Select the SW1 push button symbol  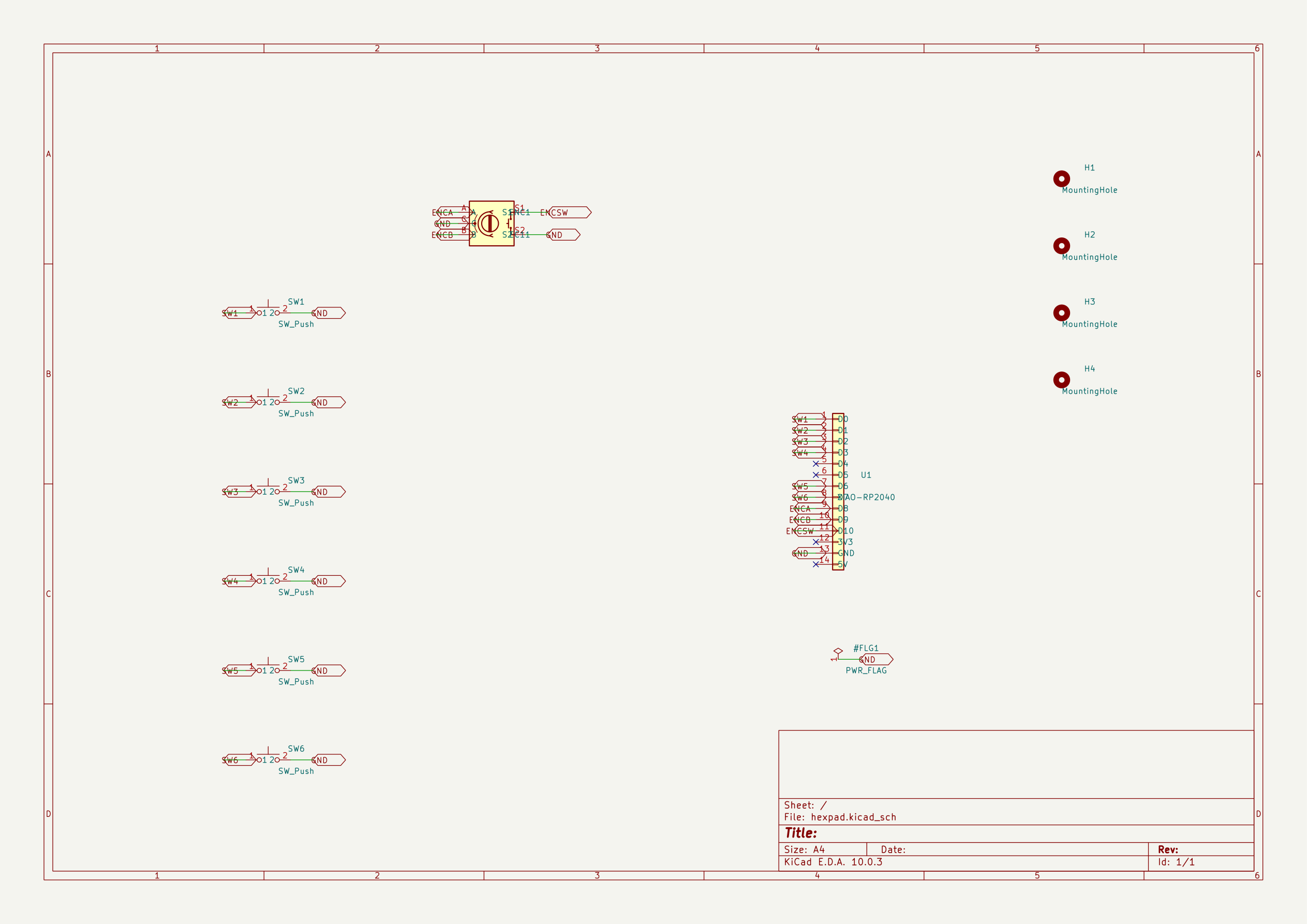coord(268,309)
